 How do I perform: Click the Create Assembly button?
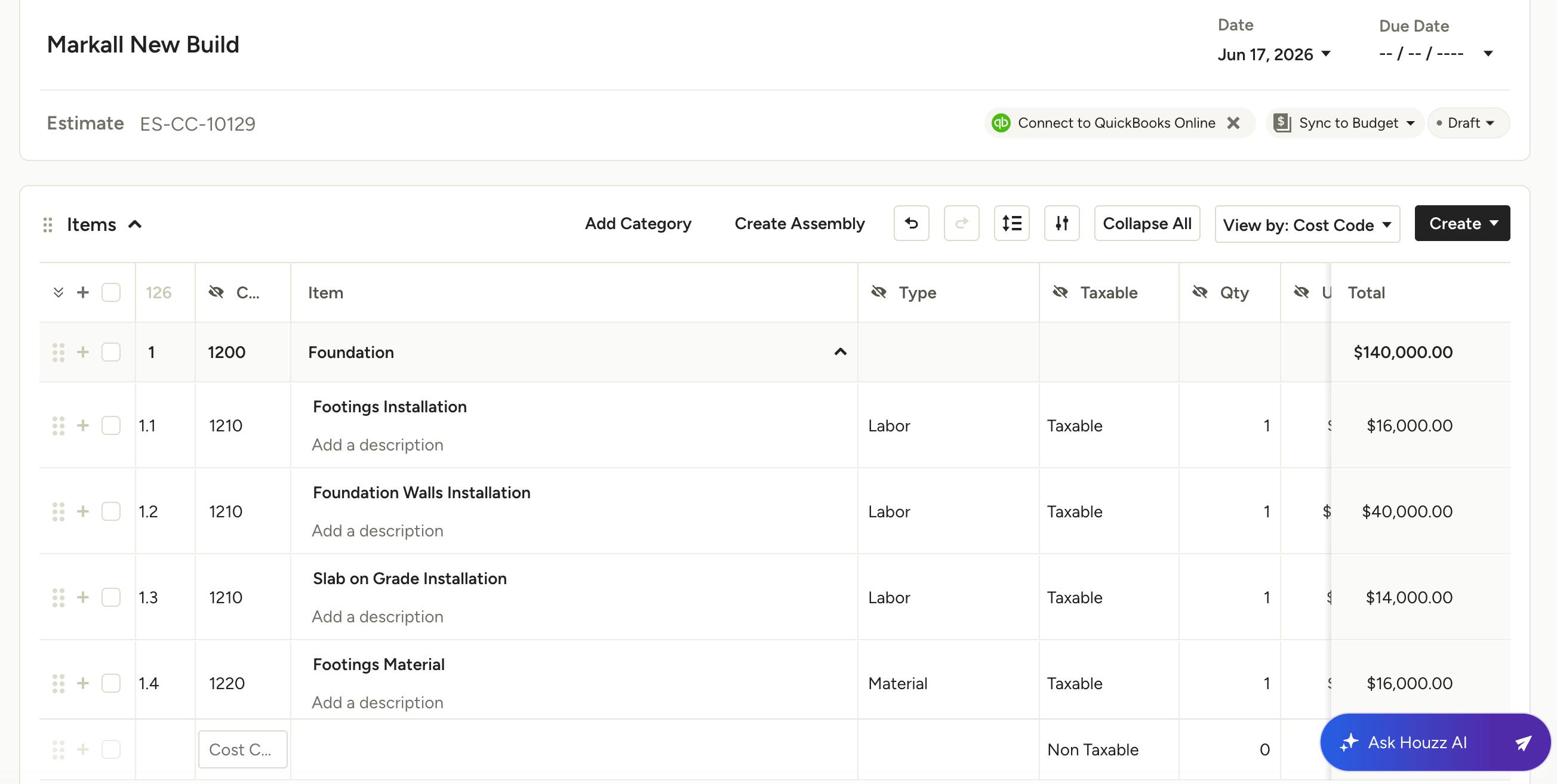799,224
